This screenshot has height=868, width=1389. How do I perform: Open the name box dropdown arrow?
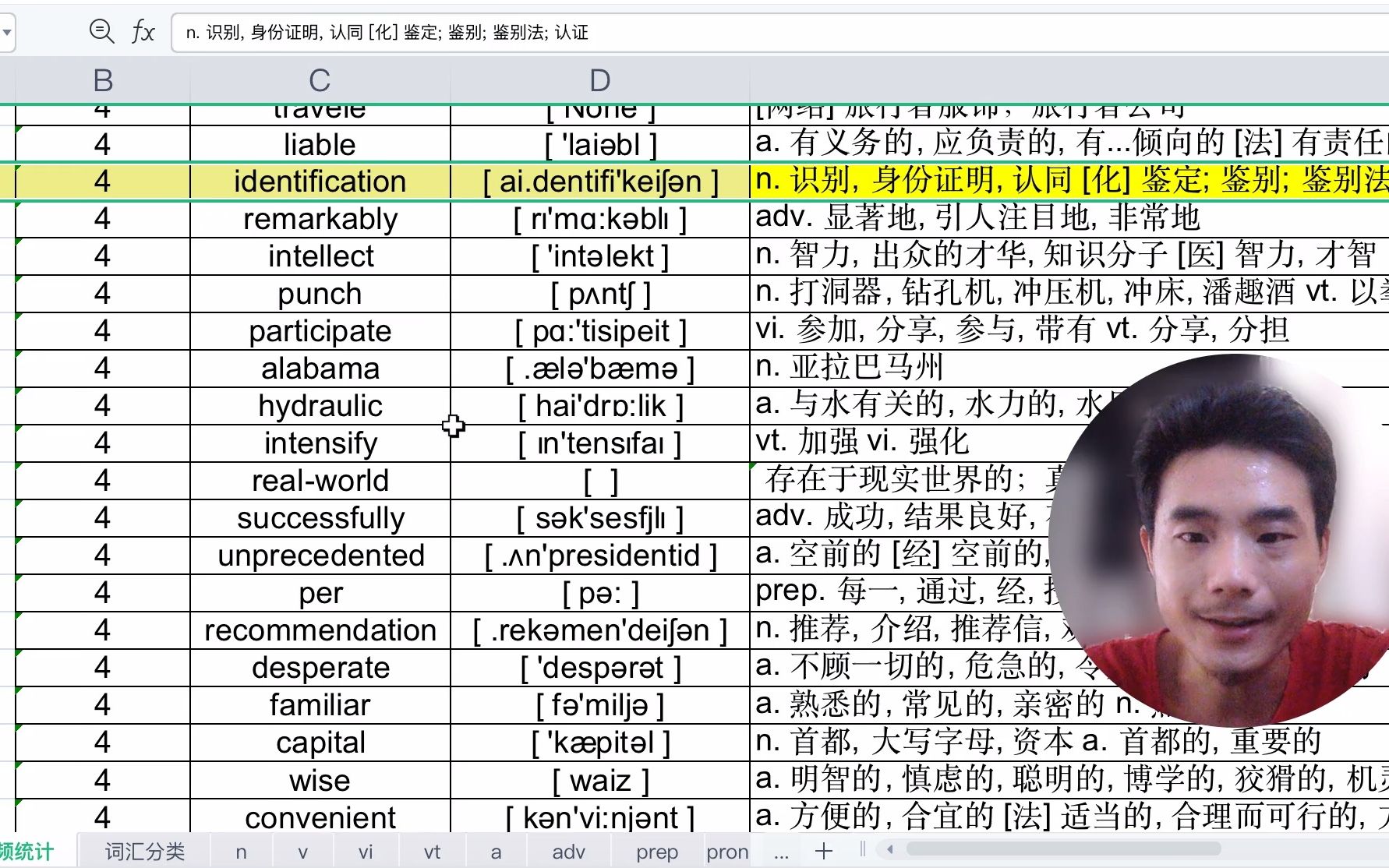point(8,33)
